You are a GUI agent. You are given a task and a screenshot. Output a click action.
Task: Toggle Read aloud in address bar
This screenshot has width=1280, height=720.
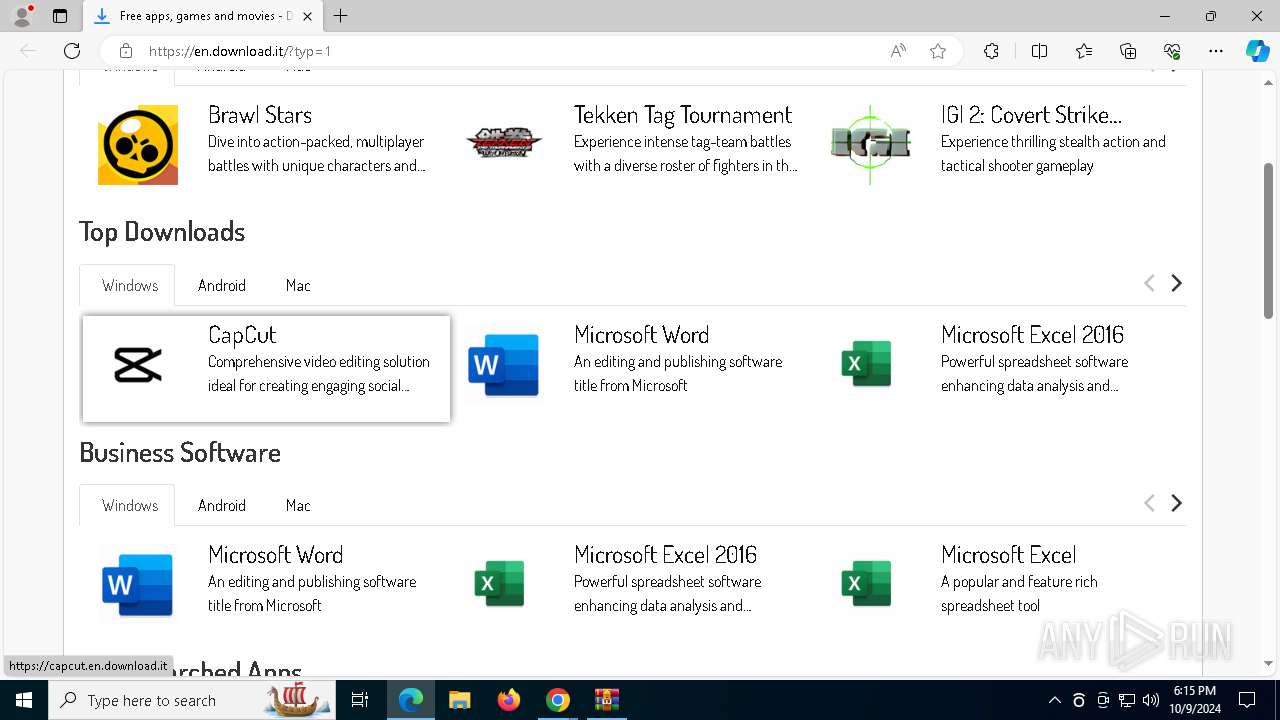(898, 51)
